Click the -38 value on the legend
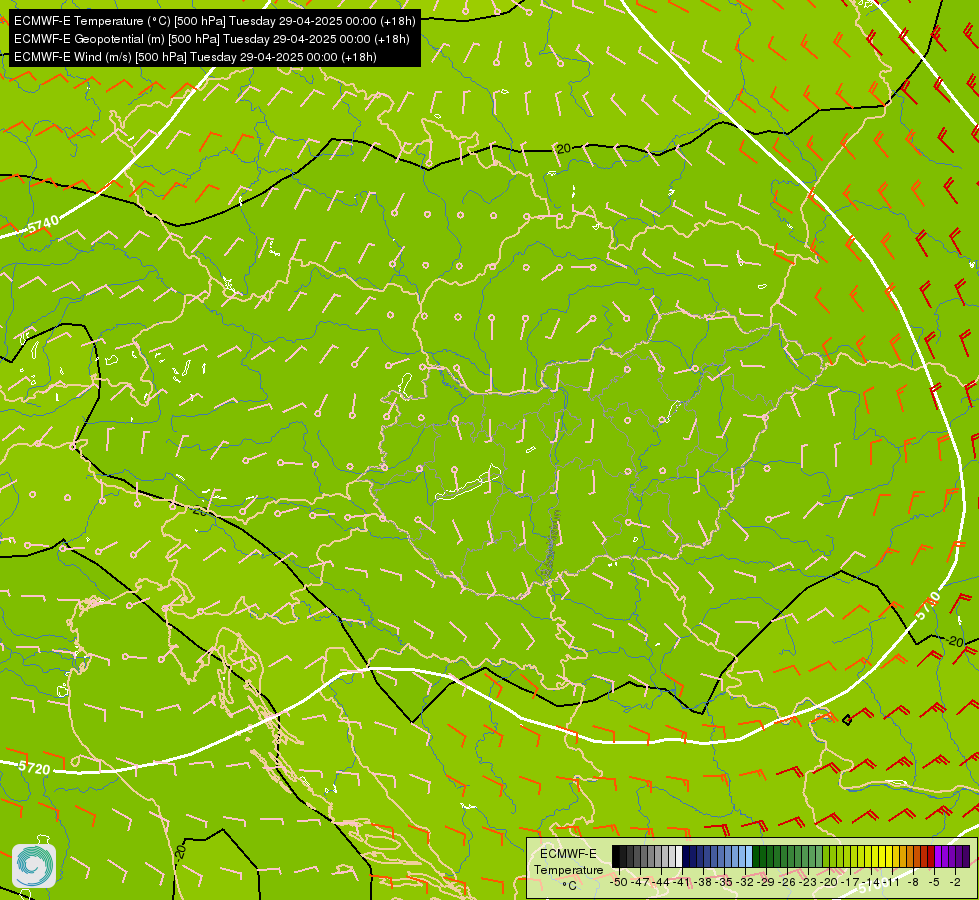Screen dimensions: 979x900 click(704, 883)
